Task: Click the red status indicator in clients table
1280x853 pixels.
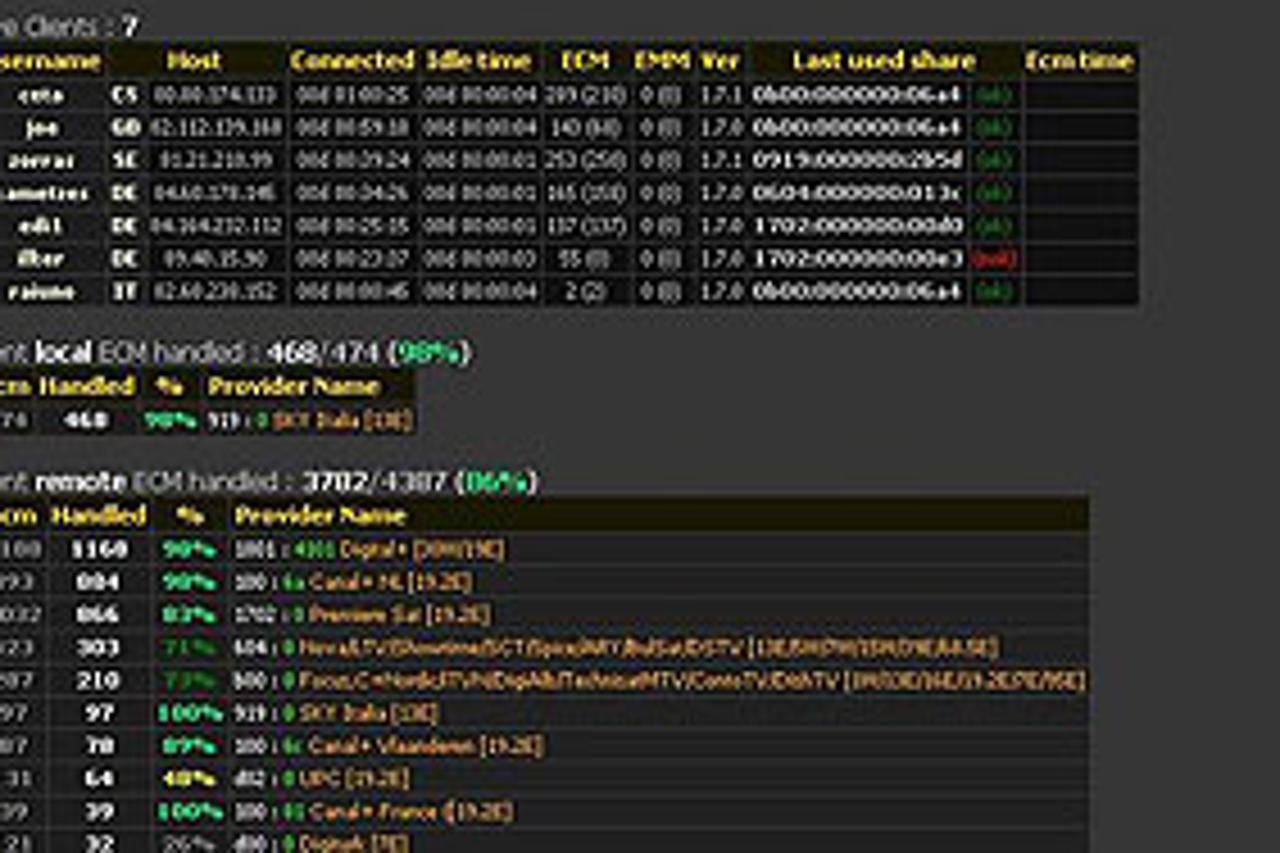Action: coord(996,259)
